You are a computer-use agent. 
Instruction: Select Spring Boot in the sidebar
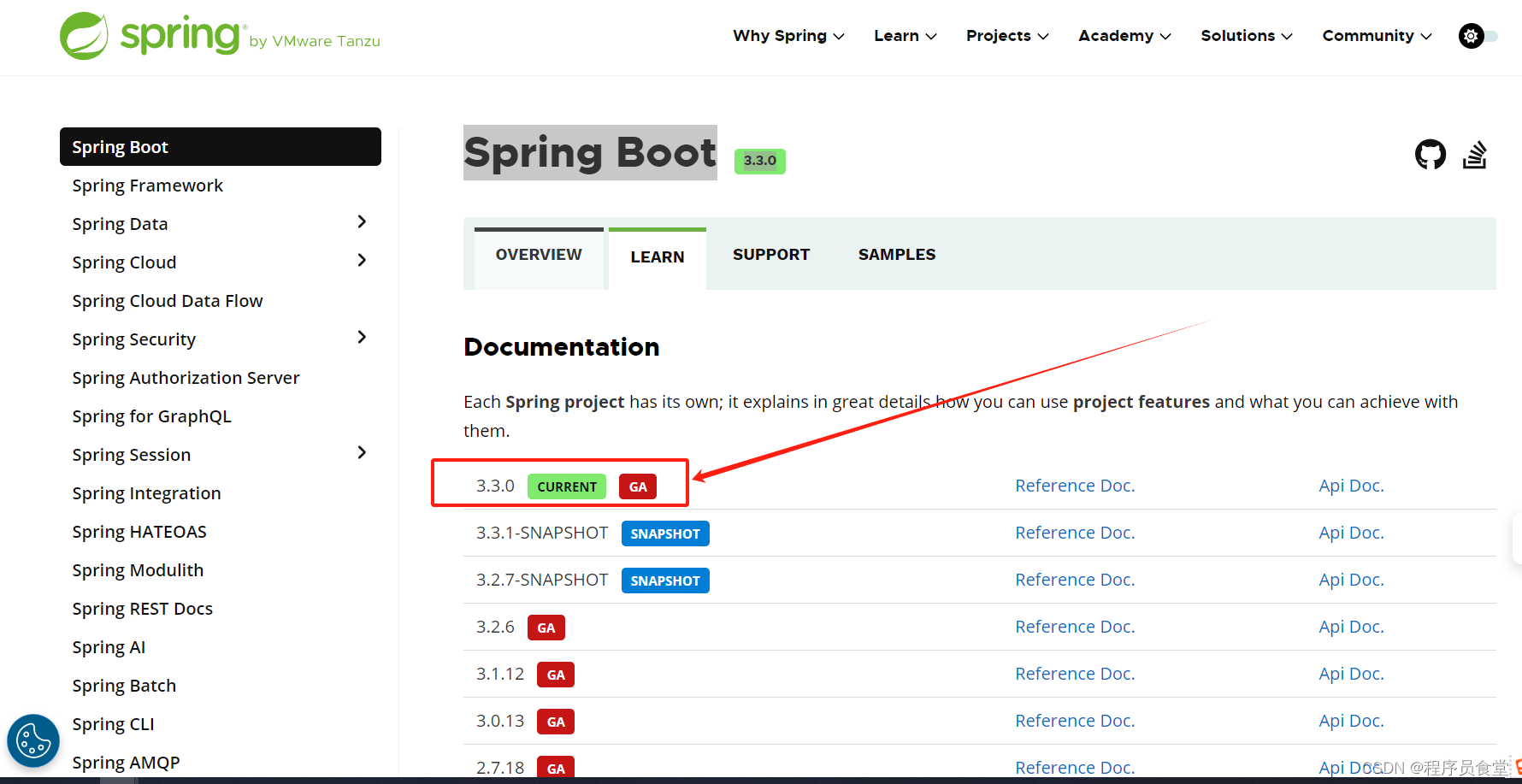coord(120,146)
